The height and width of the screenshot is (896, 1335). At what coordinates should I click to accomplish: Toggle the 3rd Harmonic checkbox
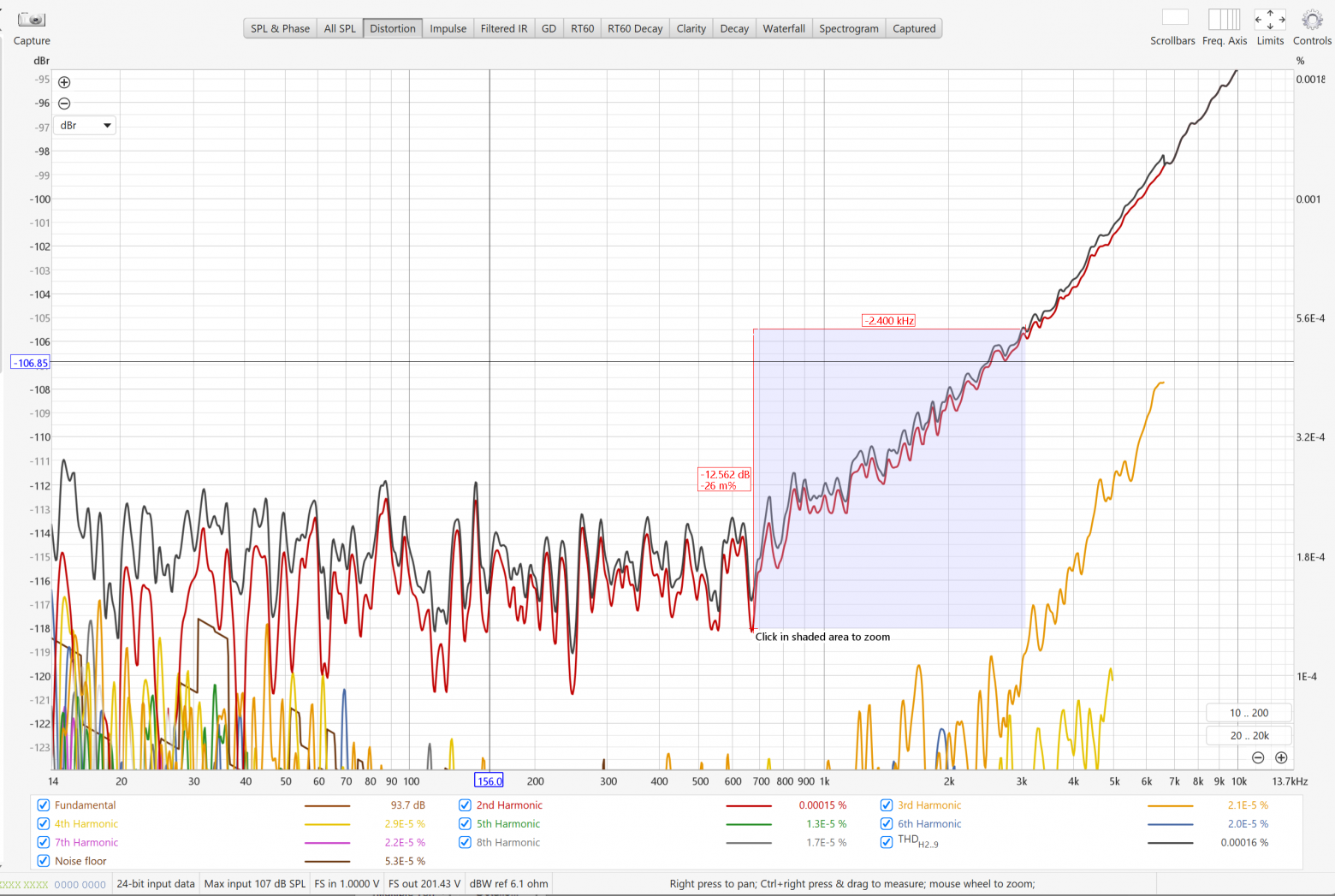pos(887,805)
